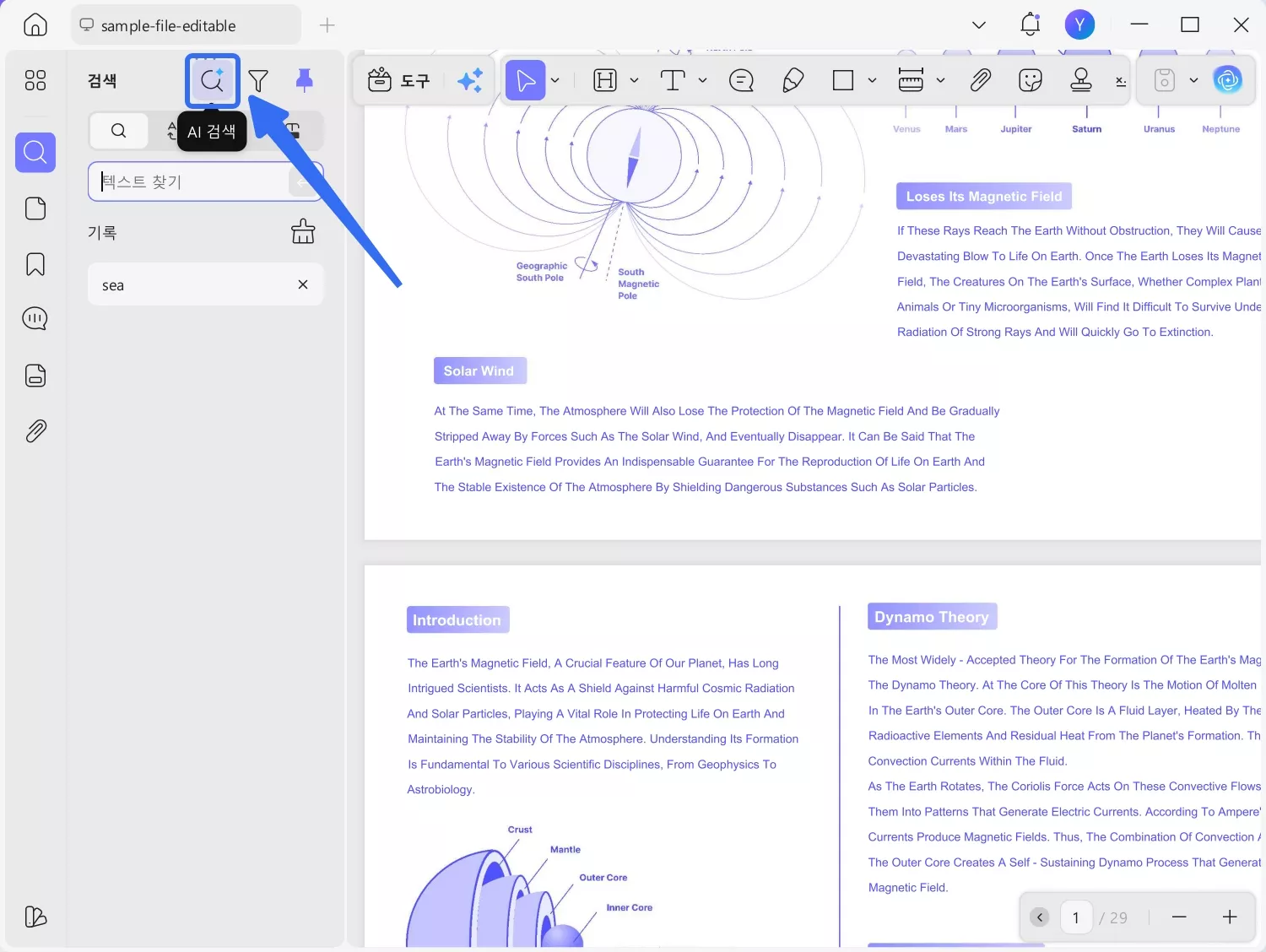The width and height of the screenshot is (1266, 952).
Task: Go to the home screen icon
Action: (x=35, y=25)
